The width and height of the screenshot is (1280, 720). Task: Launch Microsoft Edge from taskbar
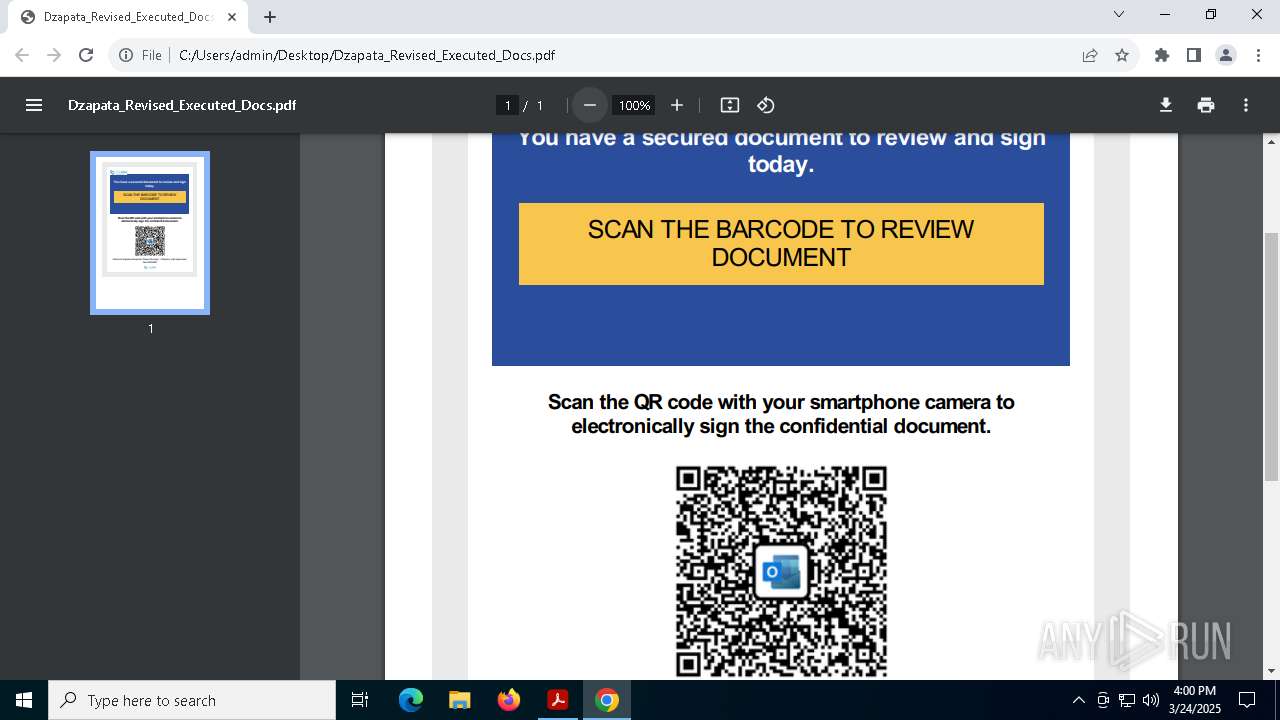click(411, 700)
